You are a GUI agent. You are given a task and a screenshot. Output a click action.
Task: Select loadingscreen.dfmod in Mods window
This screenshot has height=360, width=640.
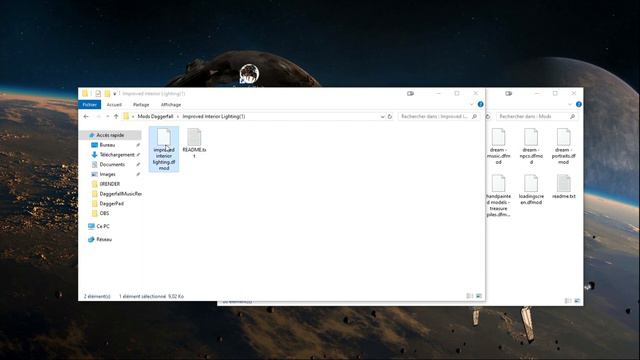531,190
